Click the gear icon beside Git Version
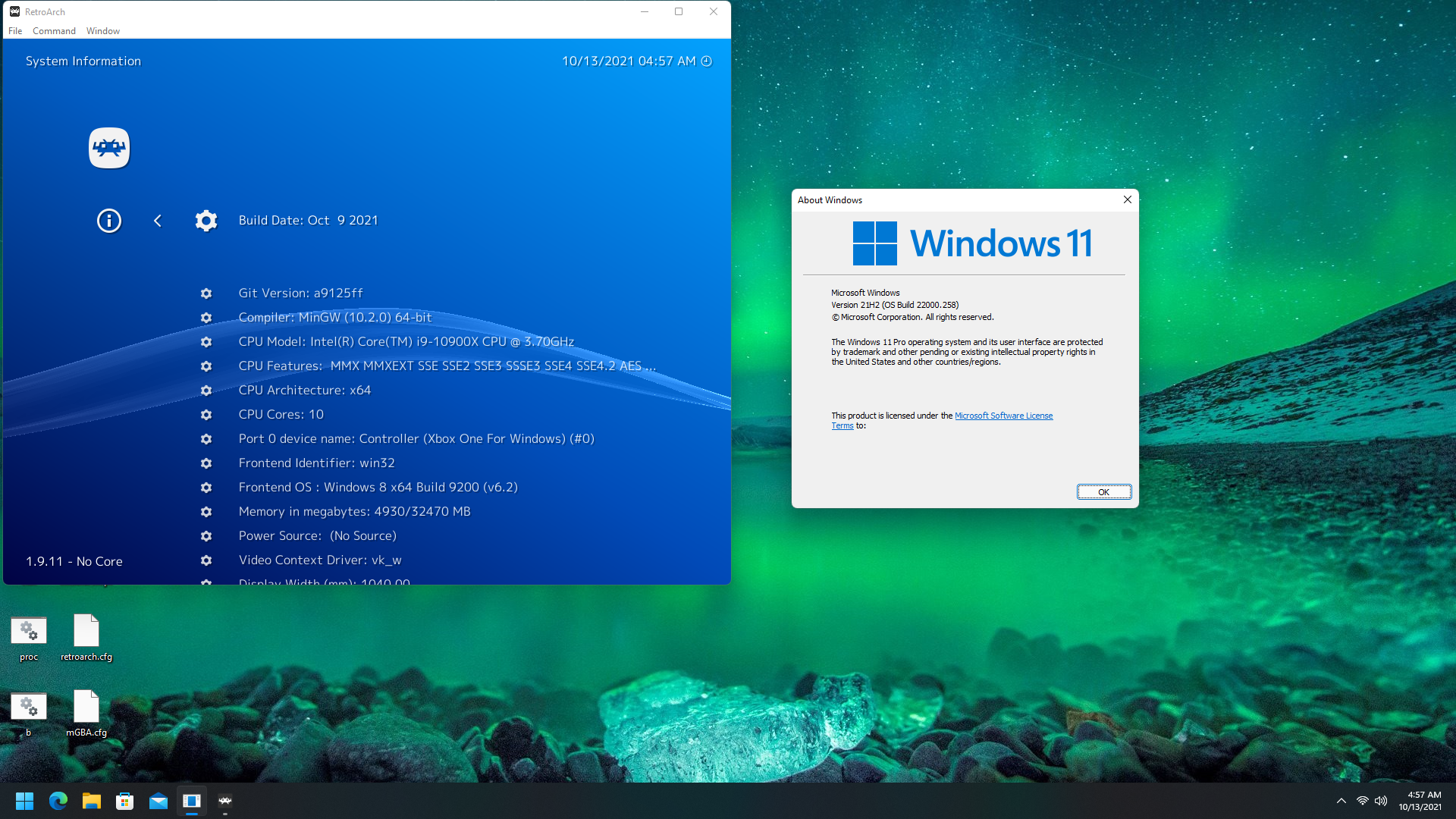The width and height of the screenshot is (1456, 819). pyautogui.click(x=206, y=293)
